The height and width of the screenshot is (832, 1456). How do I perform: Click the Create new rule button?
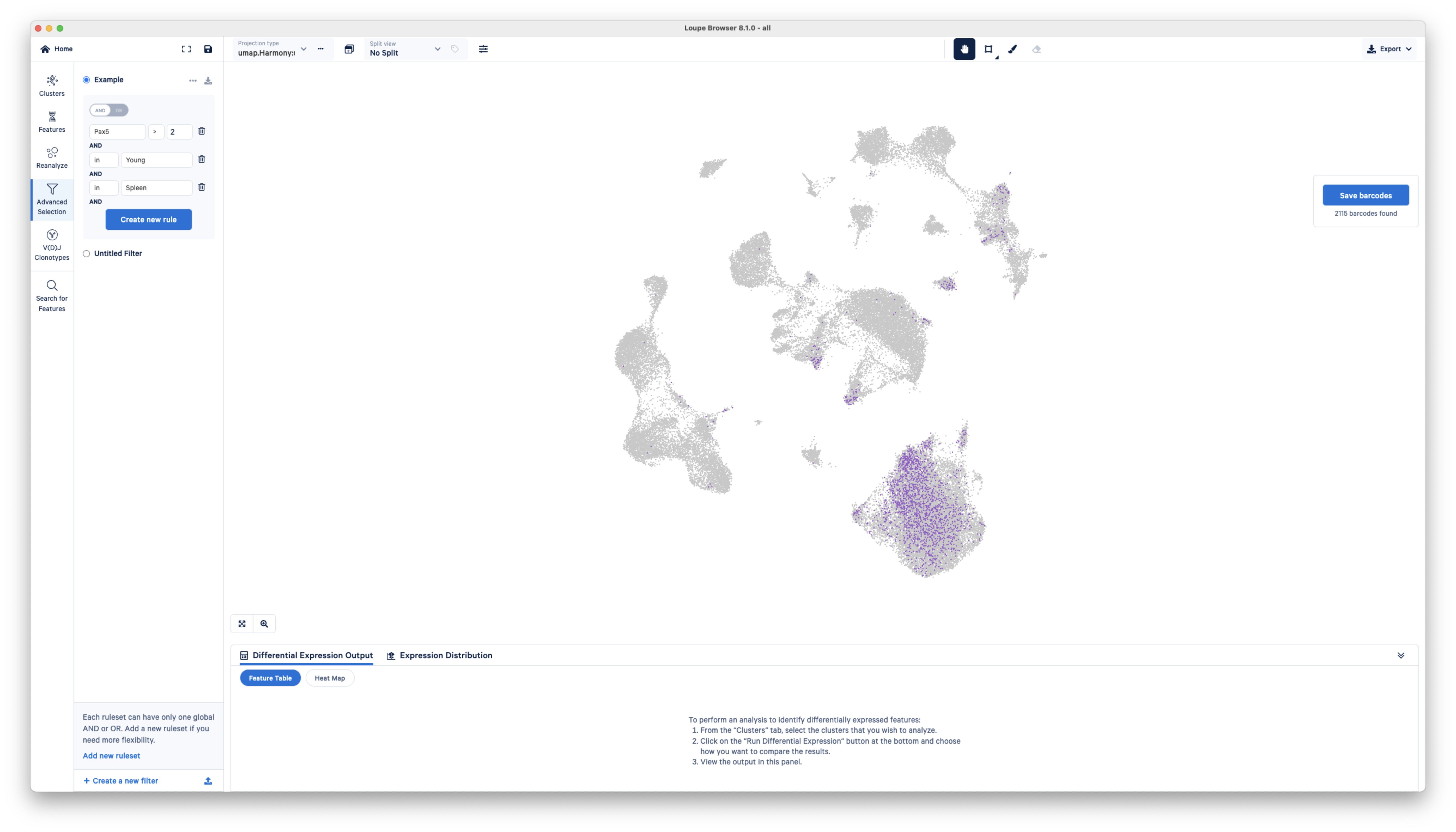148,219
